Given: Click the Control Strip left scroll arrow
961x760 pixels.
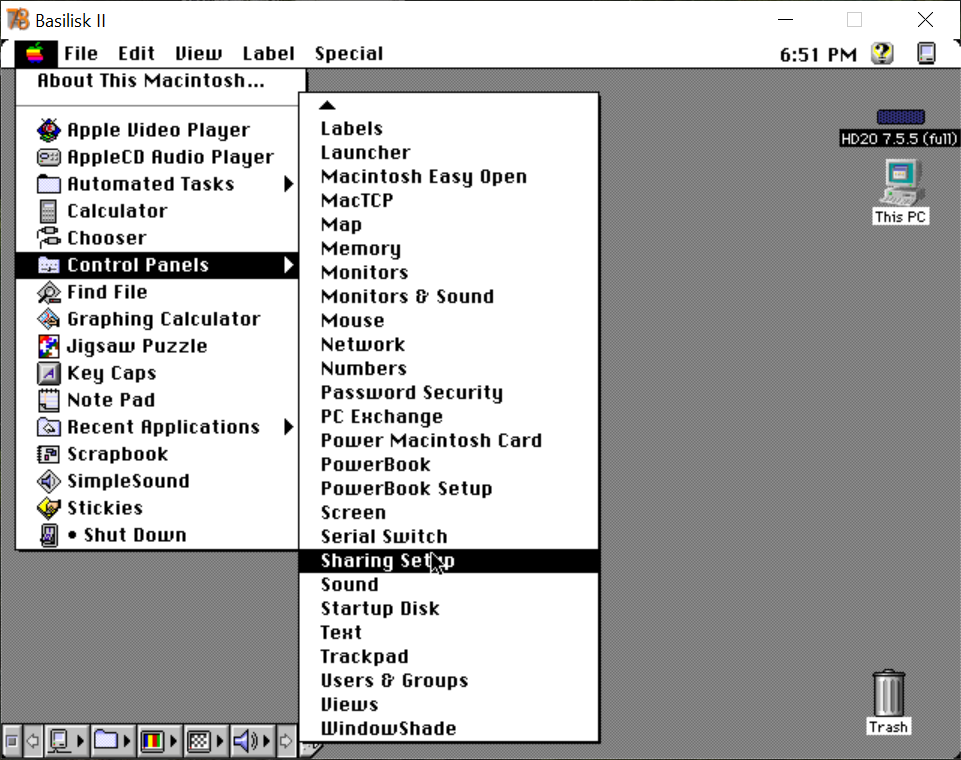Looking at the screenshot, I should coord(33,742).
